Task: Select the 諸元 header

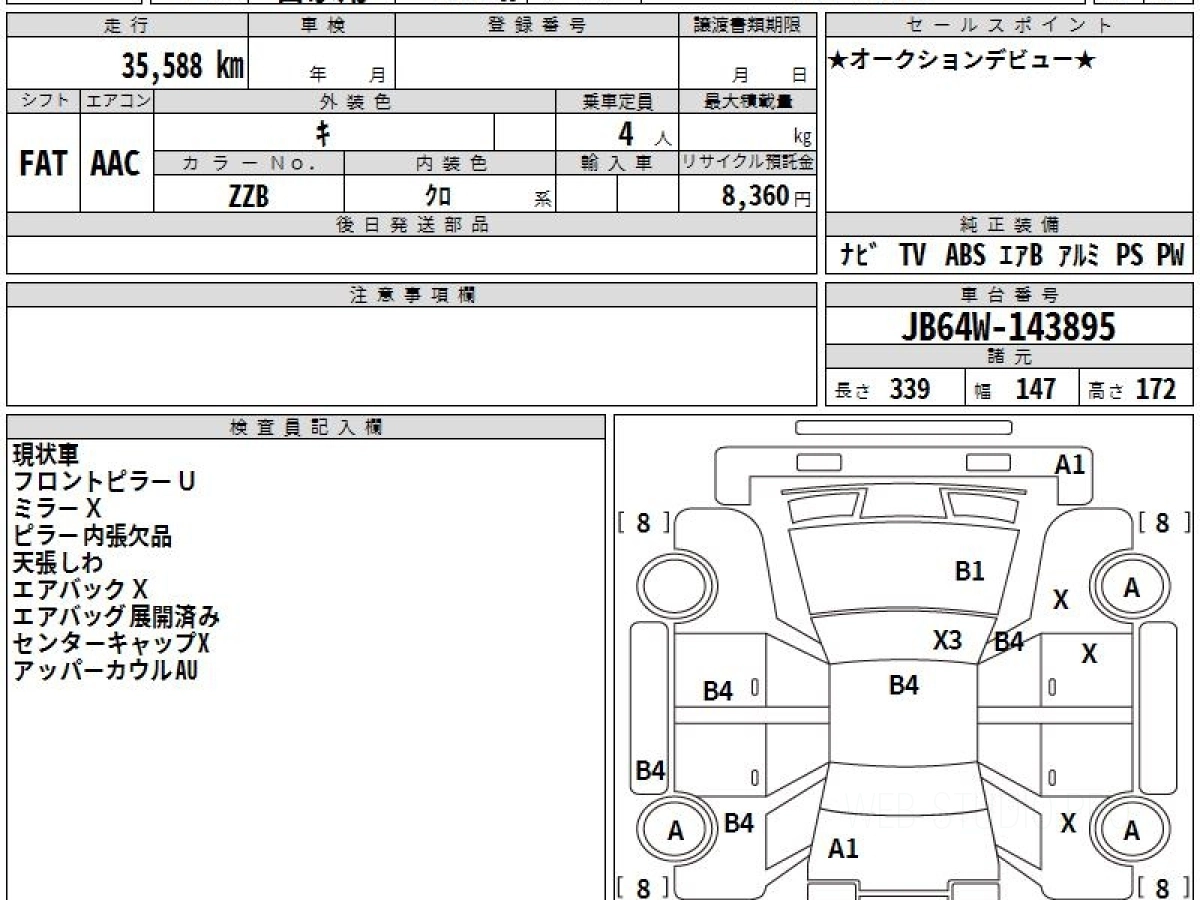Action: pyautogui.click(x=1010, y=357)
